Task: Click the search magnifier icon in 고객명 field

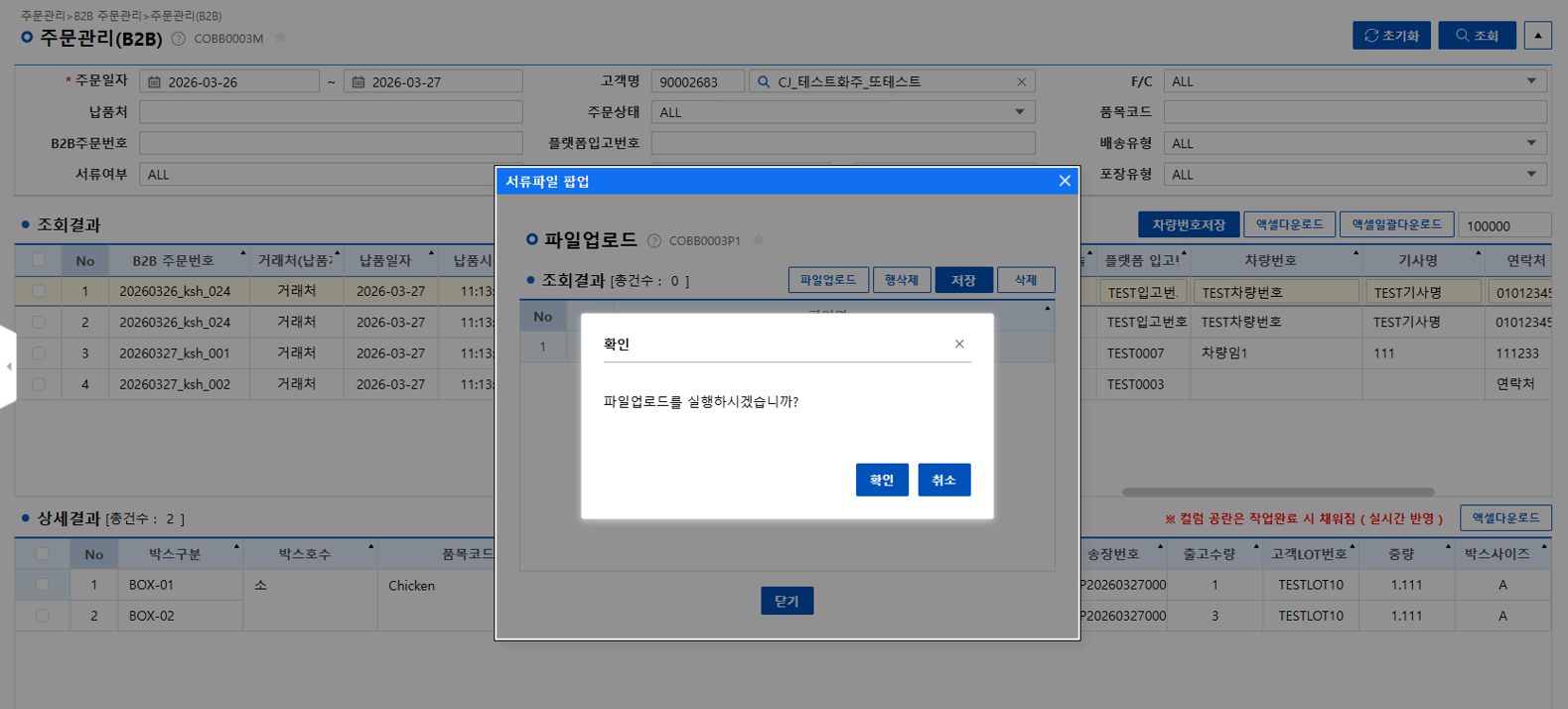Action: coord(764,81)
